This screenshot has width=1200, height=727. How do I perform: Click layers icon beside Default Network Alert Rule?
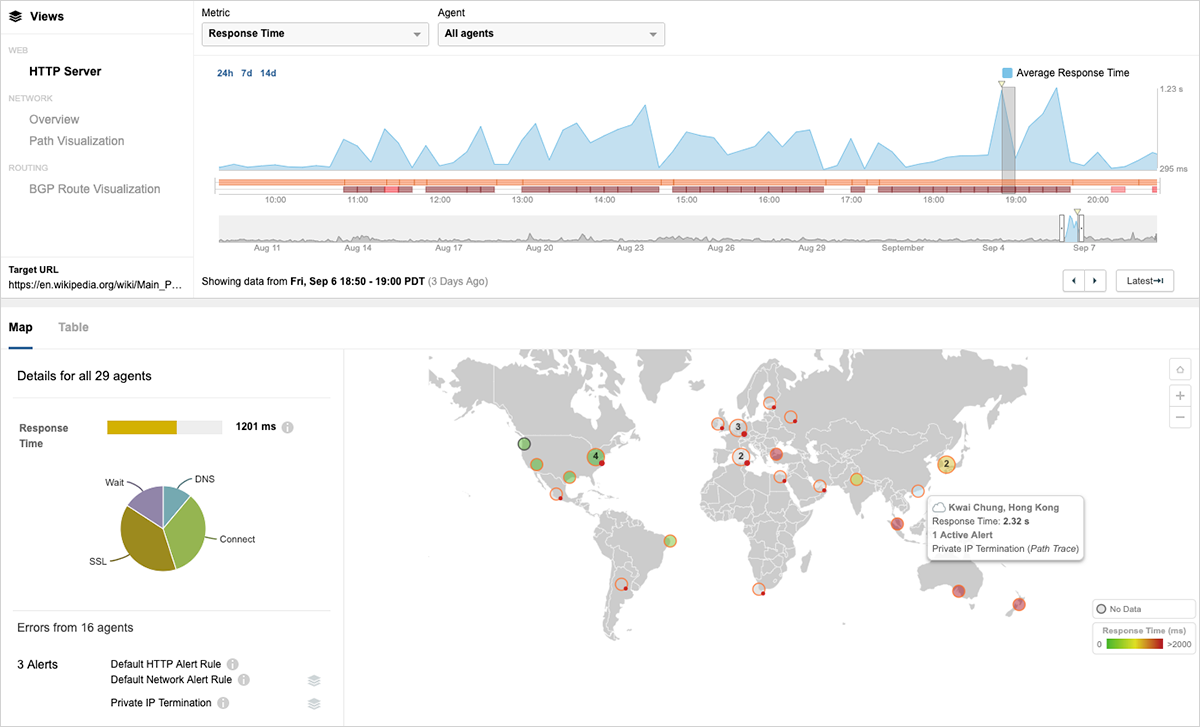[314, 680]
